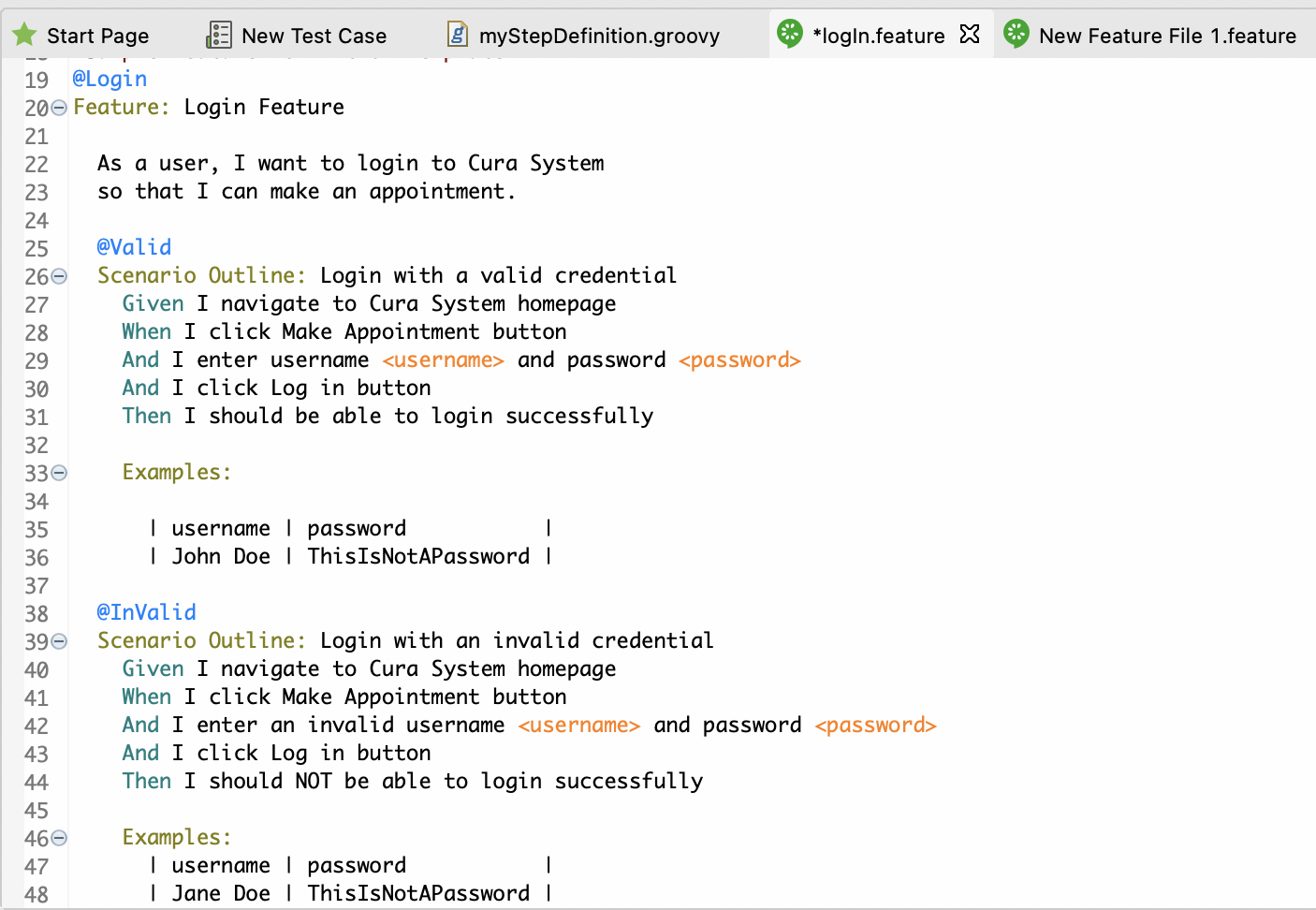Click the @Login tag on line 19

tap(110, 79)
